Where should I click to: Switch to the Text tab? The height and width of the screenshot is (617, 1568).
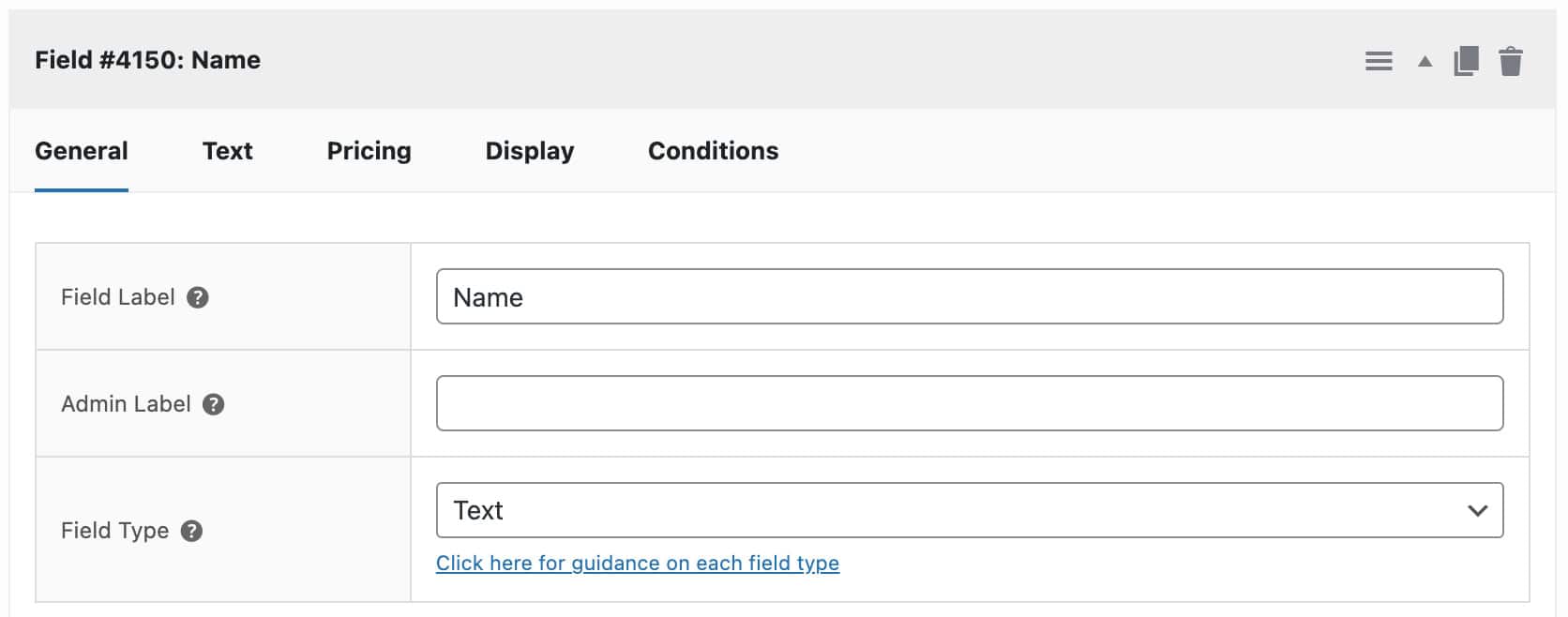coord(227,150)
